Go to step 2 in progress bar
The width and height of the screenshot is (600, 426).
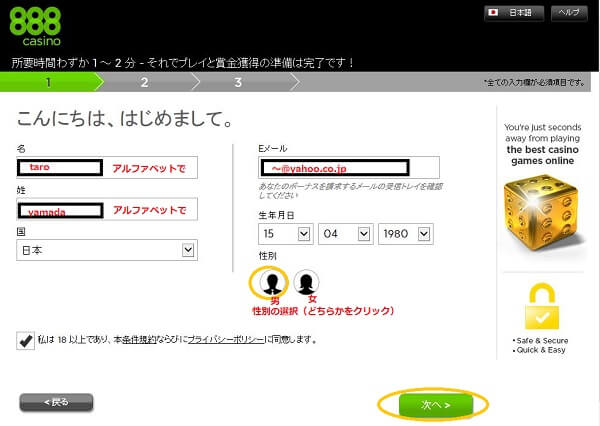click(x=144, y=82)
